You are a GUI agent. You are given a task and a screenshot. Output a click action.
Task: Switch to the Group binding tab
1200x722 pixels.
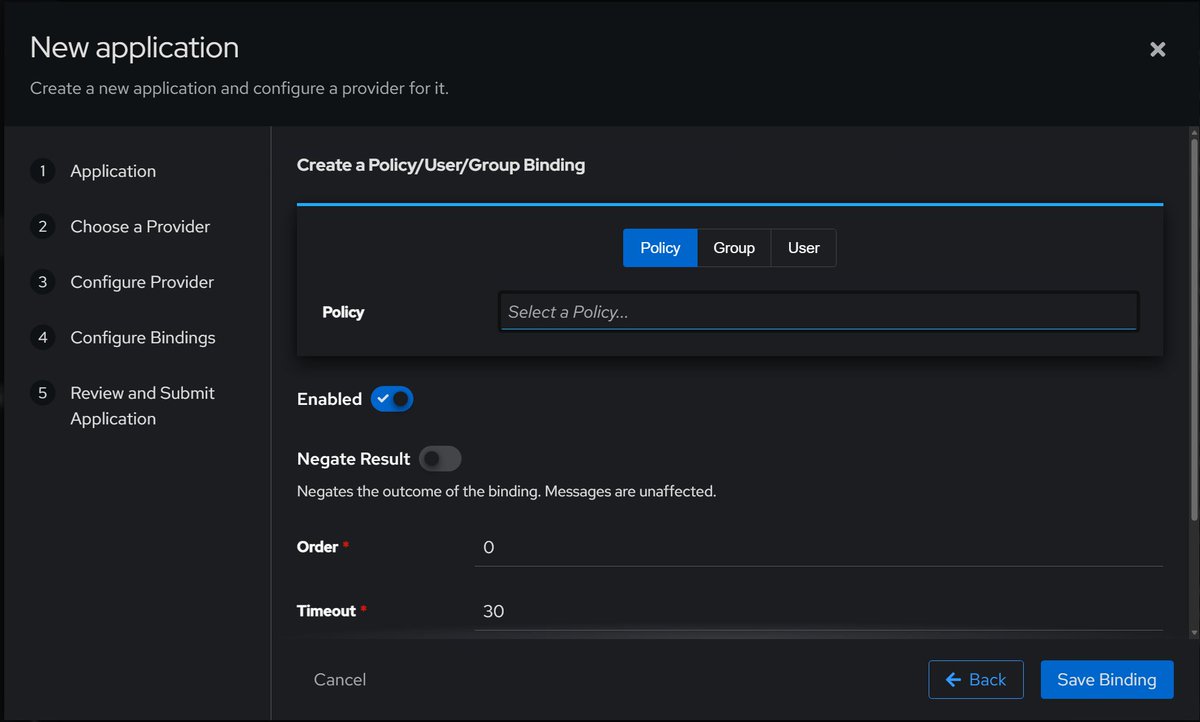pyautogui.click(x=734, y=248)
